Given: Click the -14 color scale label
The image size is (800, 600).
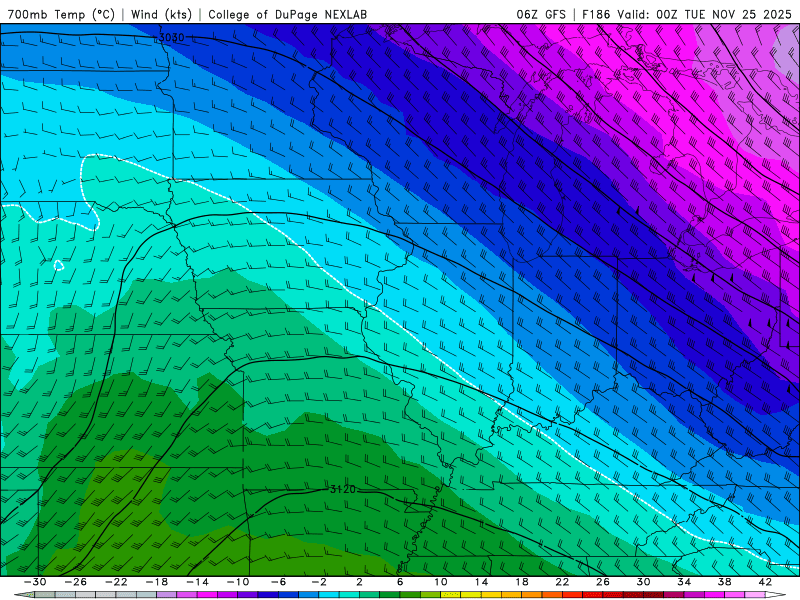Looking at the screenshot, I should coord(197,582).
